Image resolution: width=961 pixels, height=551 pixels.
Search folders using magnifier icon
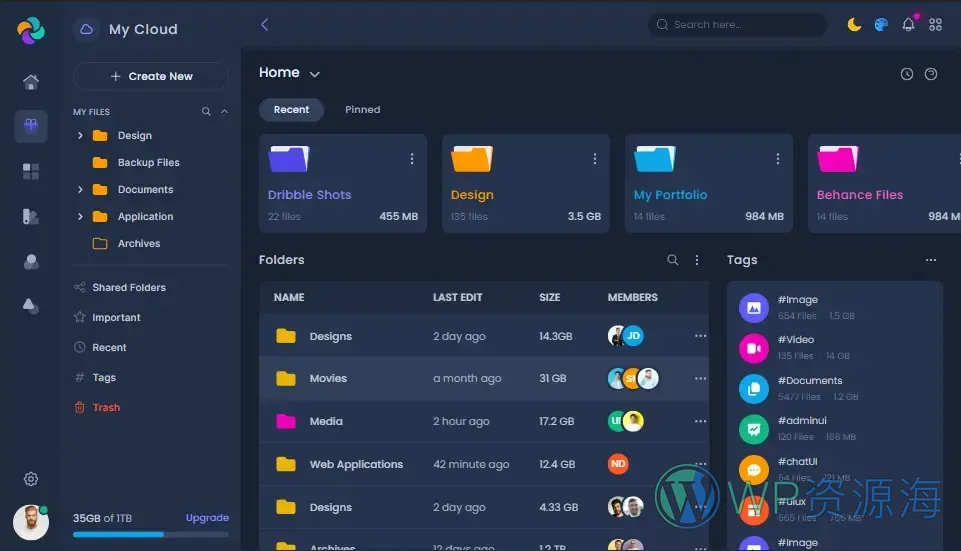[673, 260]
